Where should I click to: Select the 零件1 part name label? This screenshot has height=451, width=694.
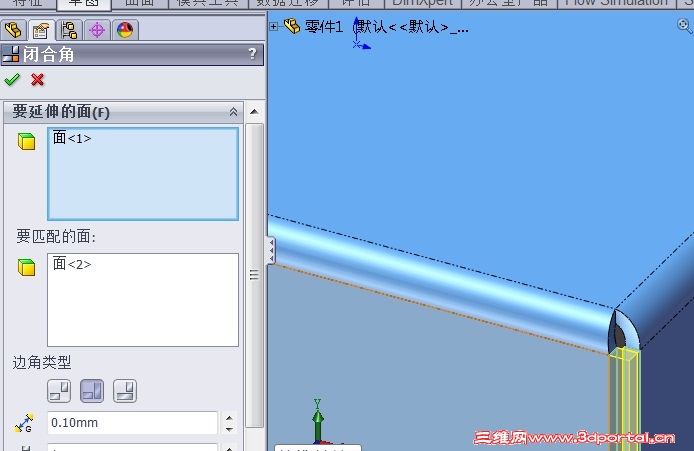tap(324, 27)
